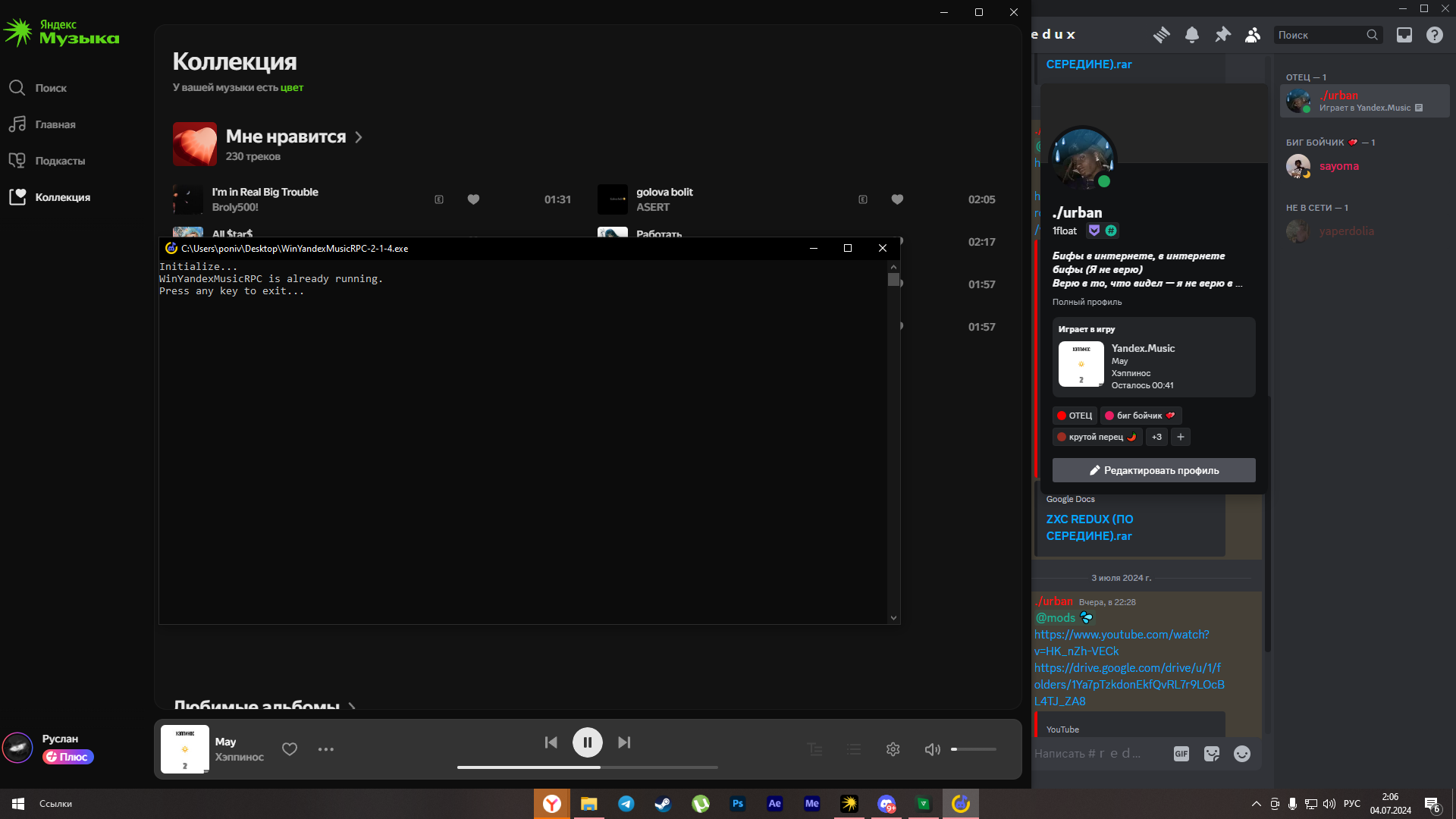The width and height of the screenshot is (1456, 819).
Task: Add a role with plus button
Action: pyautogui.click(x=1181, y=437)
